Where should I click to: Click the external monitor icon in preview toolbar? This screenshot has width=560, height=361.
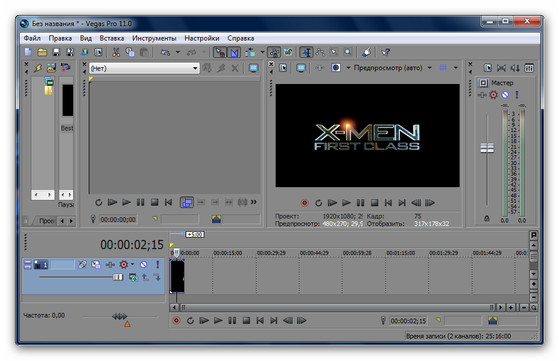click(301, 68)
